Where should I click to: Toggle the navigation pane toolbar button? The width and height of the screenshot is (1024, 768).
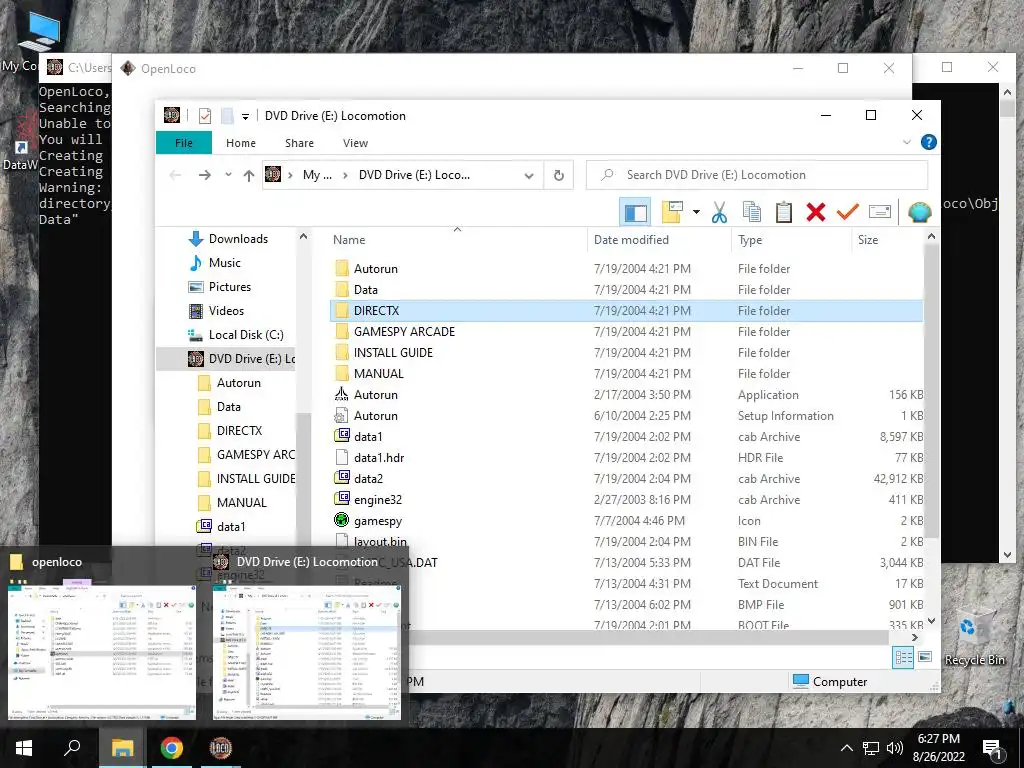tap(635, 212)
